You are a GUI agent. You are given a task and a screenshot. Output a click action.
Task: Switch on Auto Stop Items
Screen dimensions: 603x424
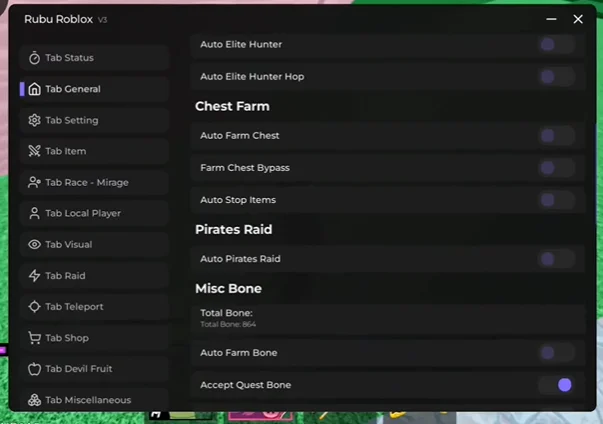[556, 200]
